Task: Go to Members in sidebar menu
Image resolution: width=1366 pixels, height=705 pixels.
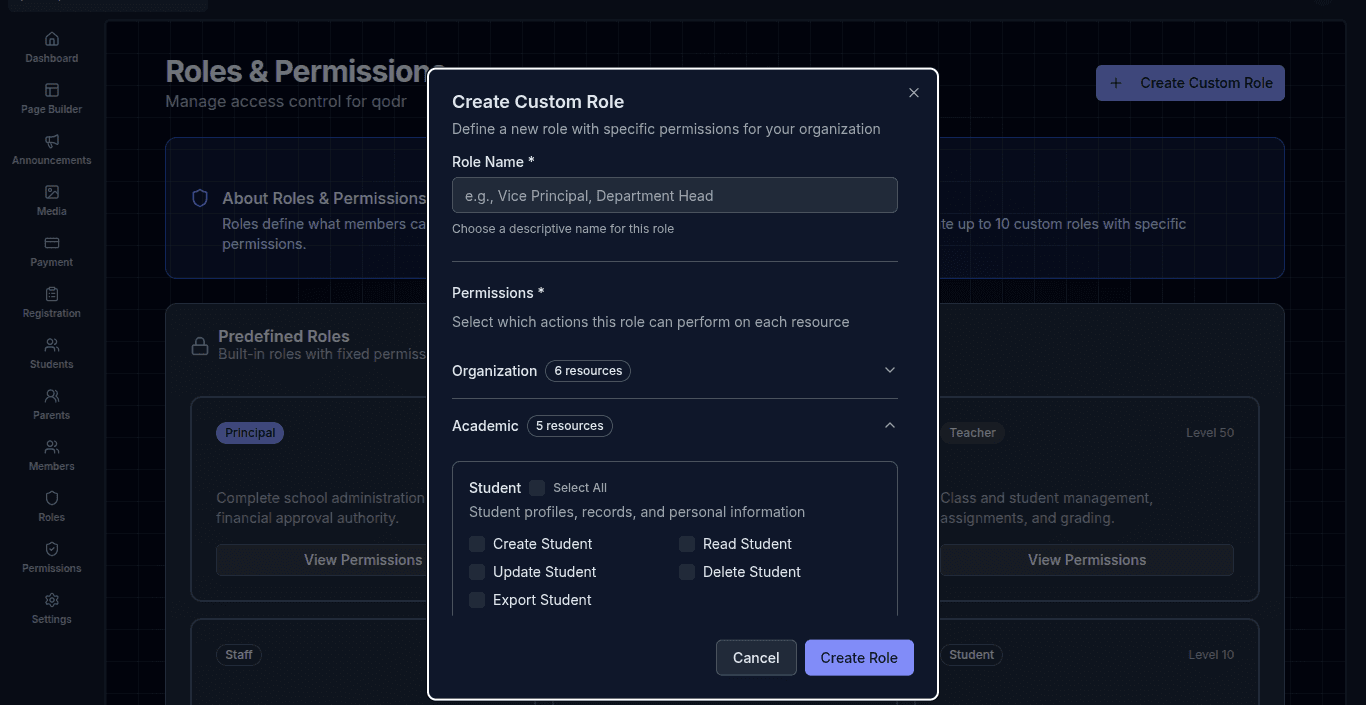Action: [52, 455]
